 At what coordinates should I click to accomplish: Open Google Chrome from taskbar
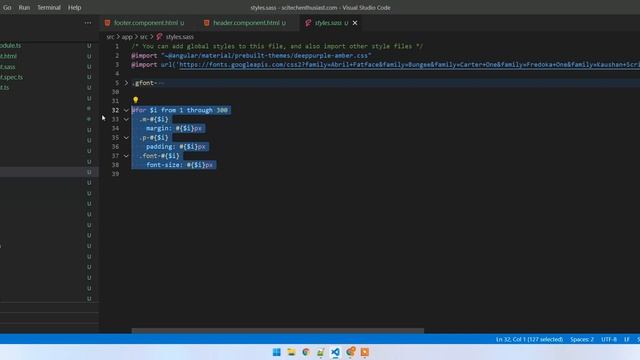[x=306, y=352]
